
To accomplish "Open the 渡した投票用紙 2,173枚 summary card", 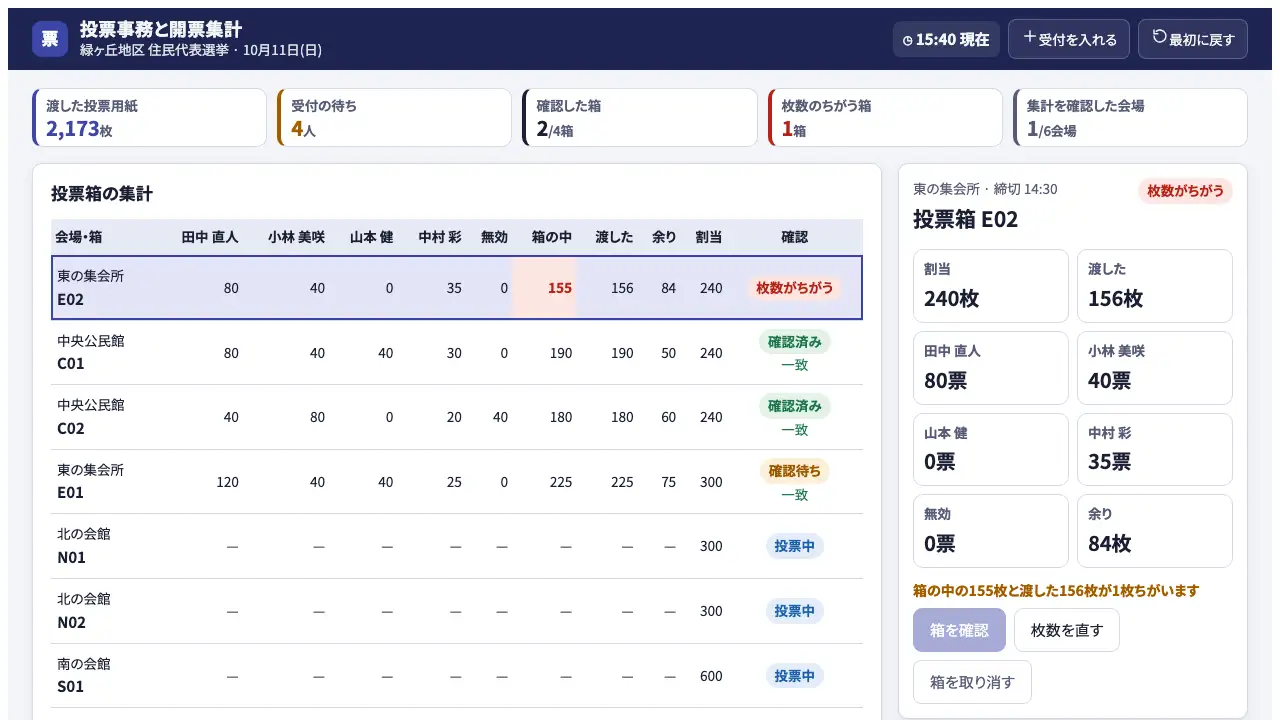I will click(x=149, y=118).
